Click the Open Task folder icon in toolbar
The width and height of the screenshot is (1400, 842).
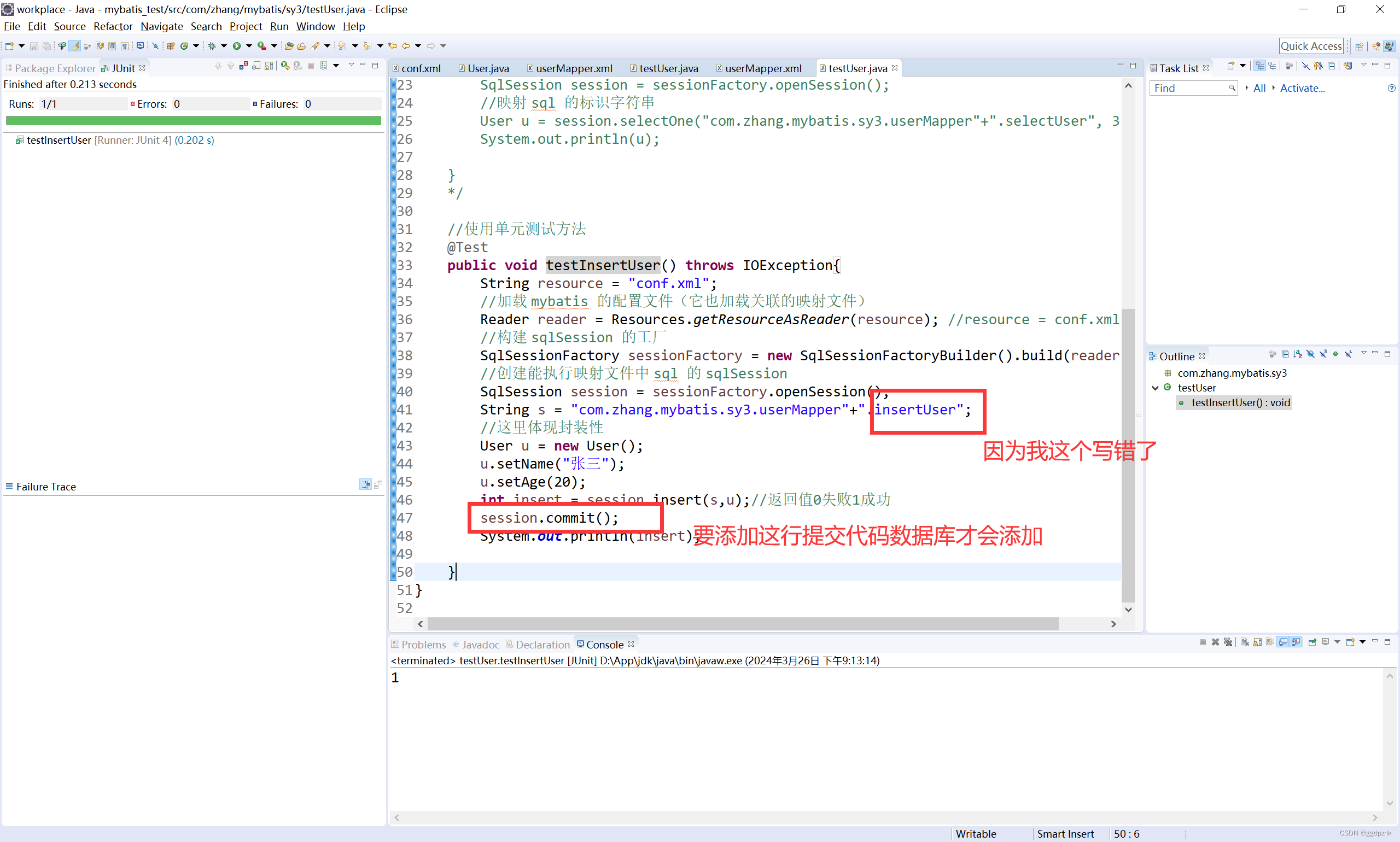(x=301, y=46)
